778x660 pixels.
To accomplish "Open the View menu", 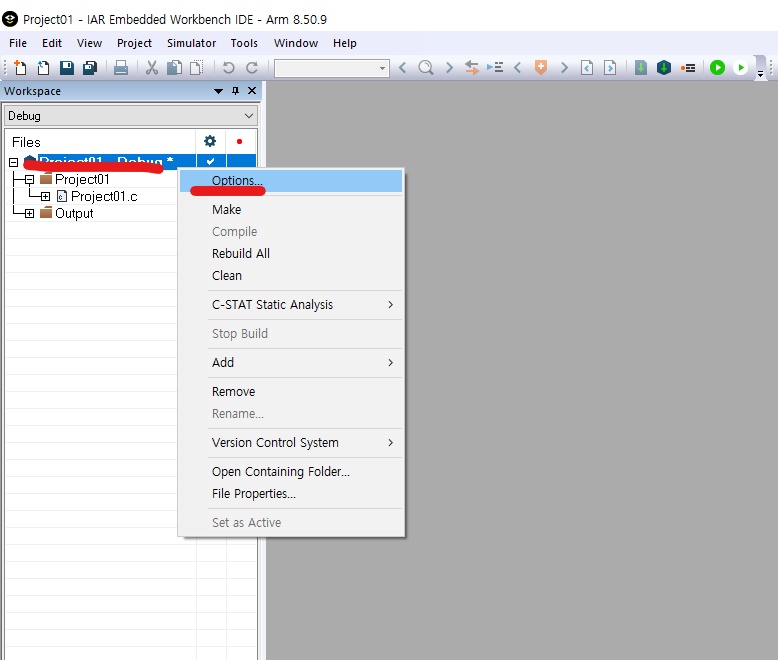I will (x=89, y=43).
